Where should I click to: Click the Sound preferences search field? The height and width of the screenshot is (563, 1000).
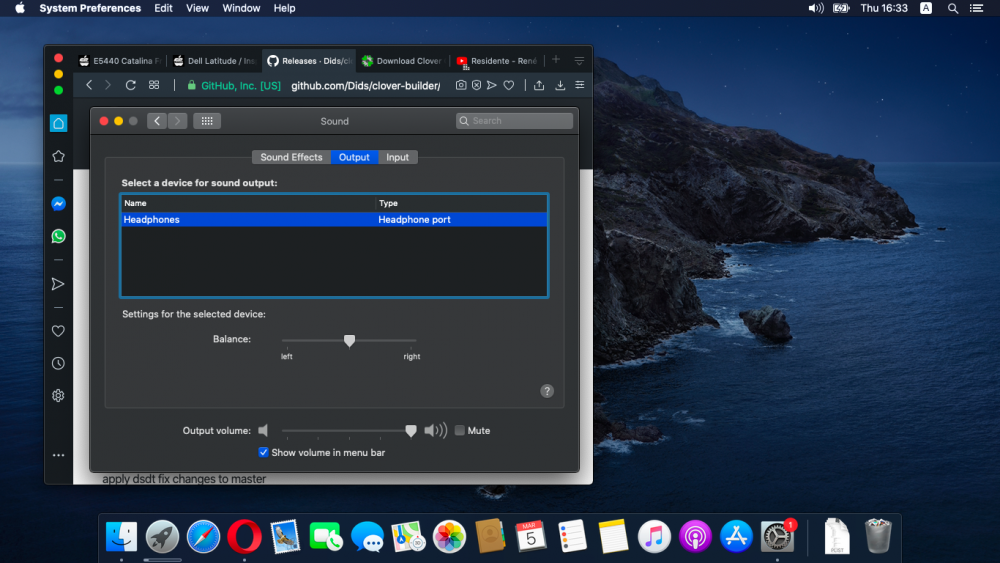(514, 121)
